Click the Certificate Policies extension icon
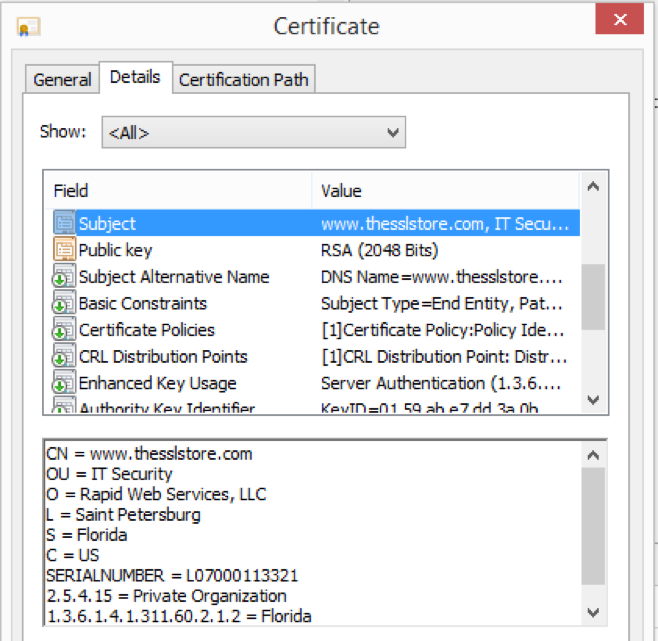Screen dimensions: 658x641 64,329
